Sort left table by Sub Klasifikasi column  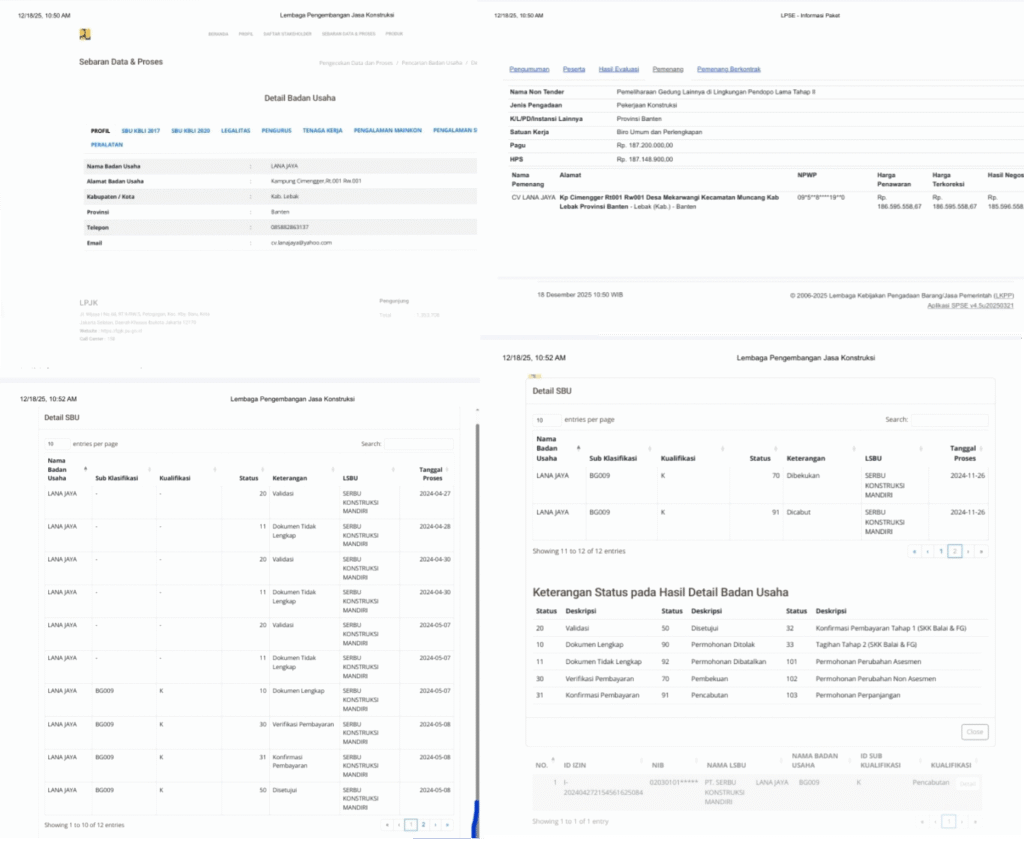point(120,478)
